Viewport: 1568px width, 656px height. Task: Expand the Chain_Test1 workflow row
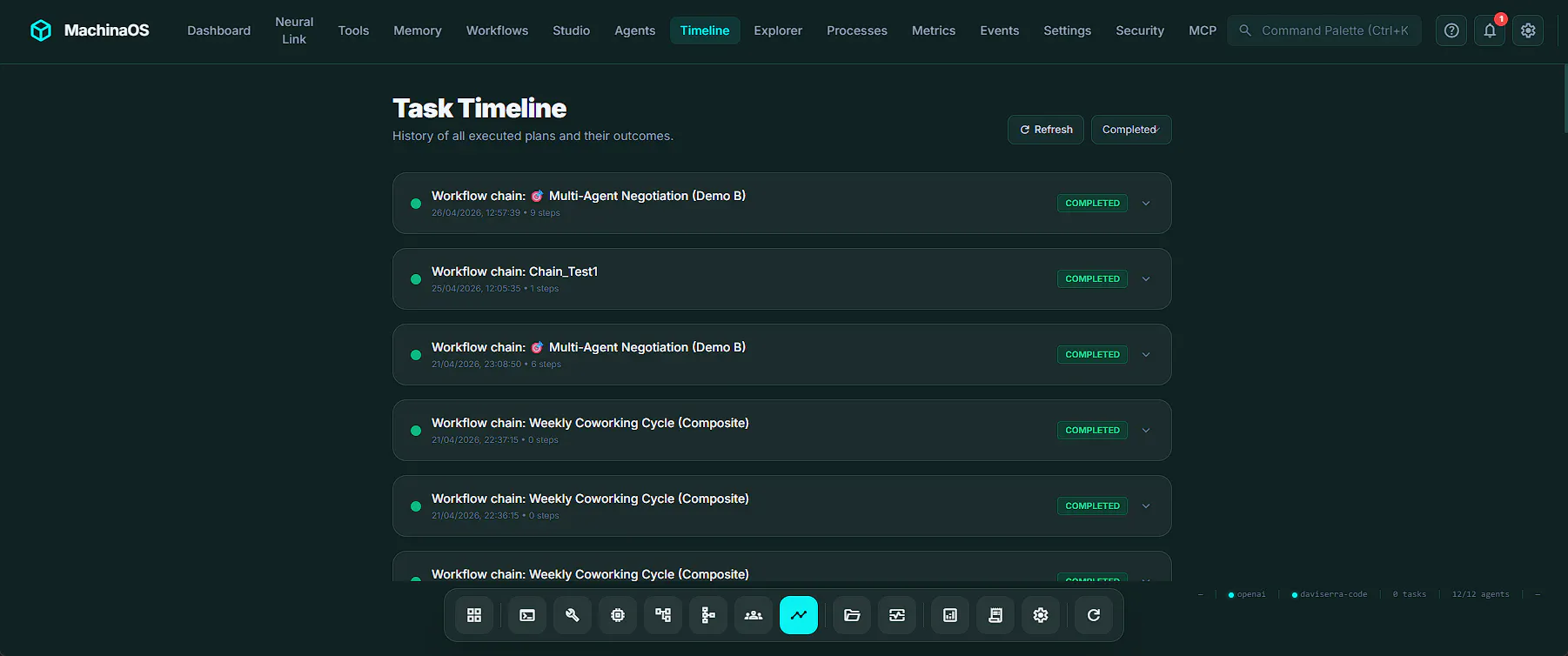(1146, 279)
